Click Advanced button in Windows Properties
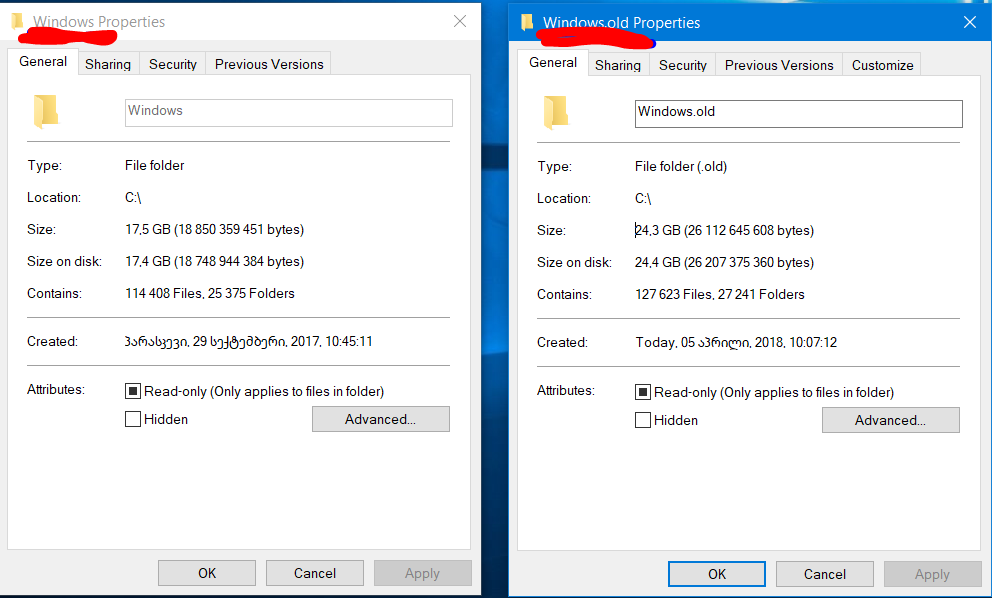Screen dimensions: 992x598 tap(381, 419)
